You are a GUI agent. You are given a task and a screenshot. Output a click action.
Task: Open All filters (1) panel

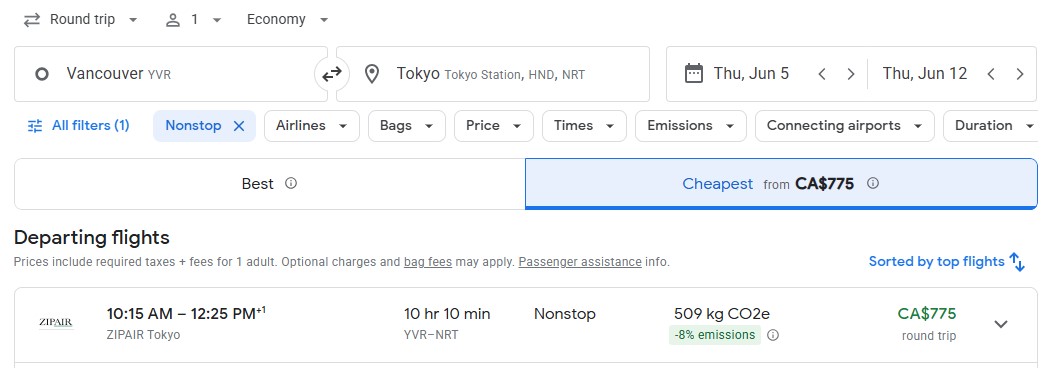click(79, 126)
